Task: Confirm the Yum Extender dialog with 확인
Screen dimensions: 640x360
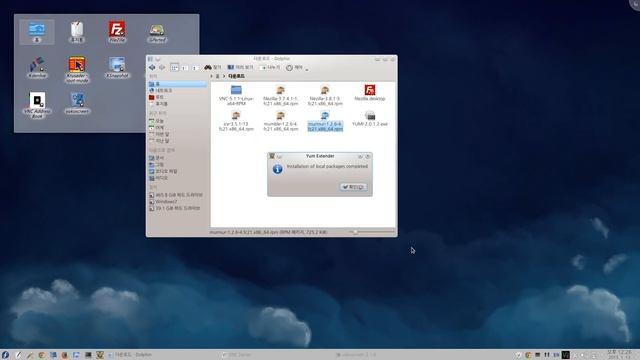Action: (x=353, y=187)
